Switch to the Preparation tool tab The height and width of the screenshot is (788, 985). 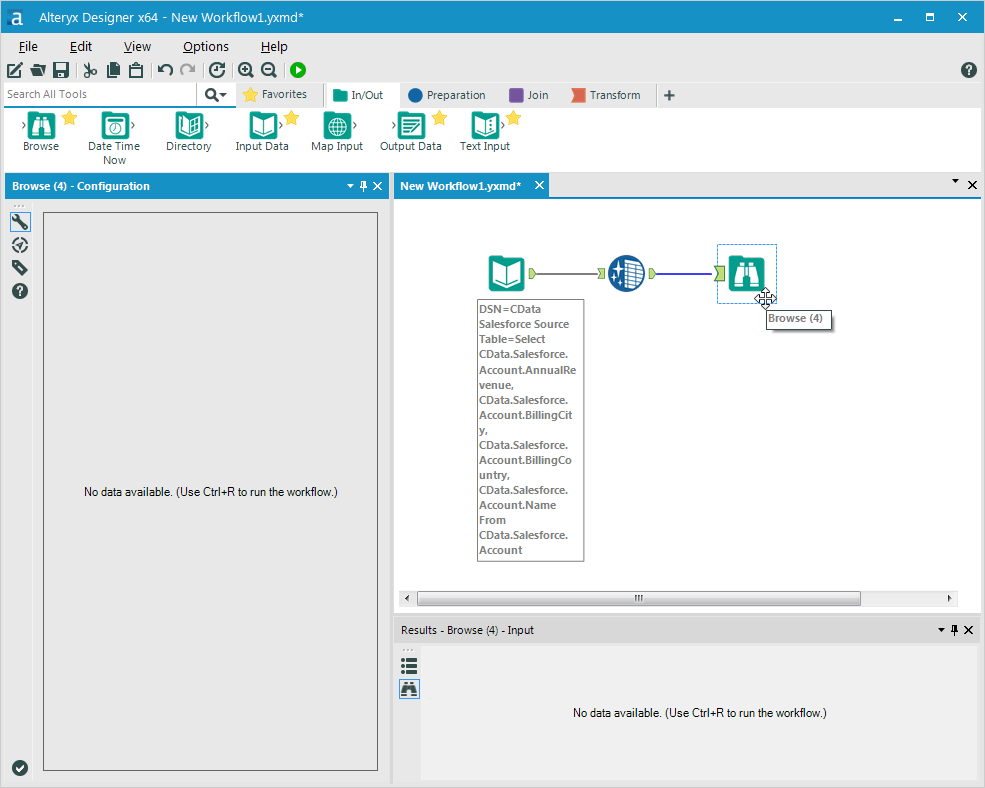coord(447,95)
